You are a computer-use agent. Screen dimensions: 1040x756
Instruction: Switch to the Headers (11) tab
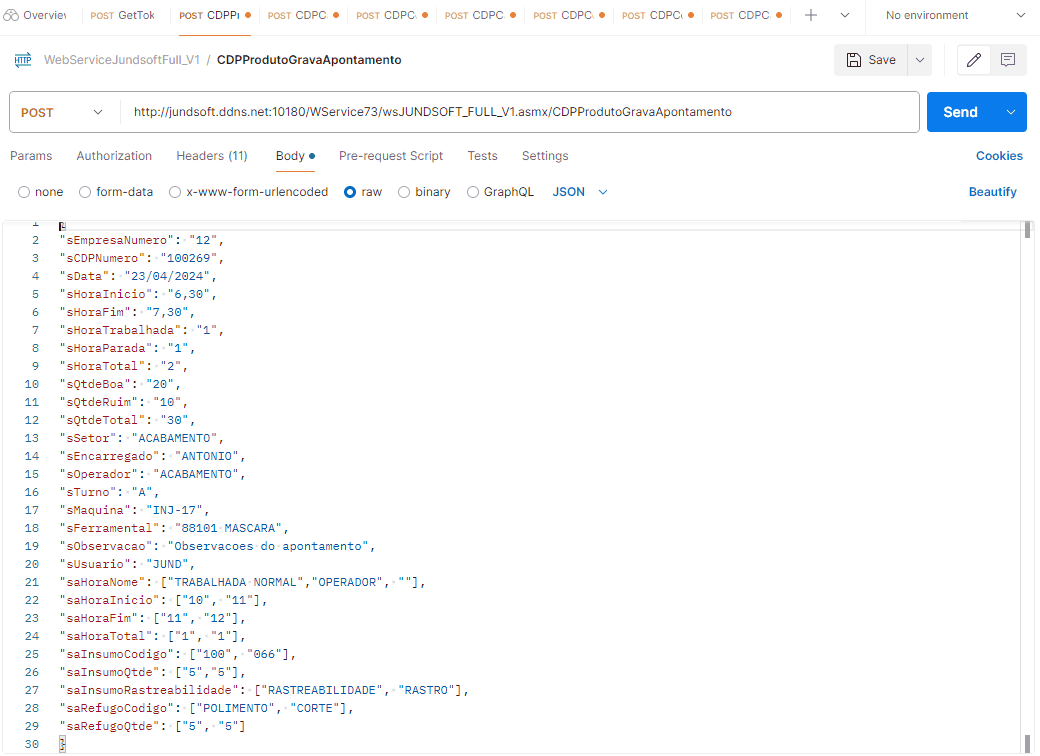point(212,156)
